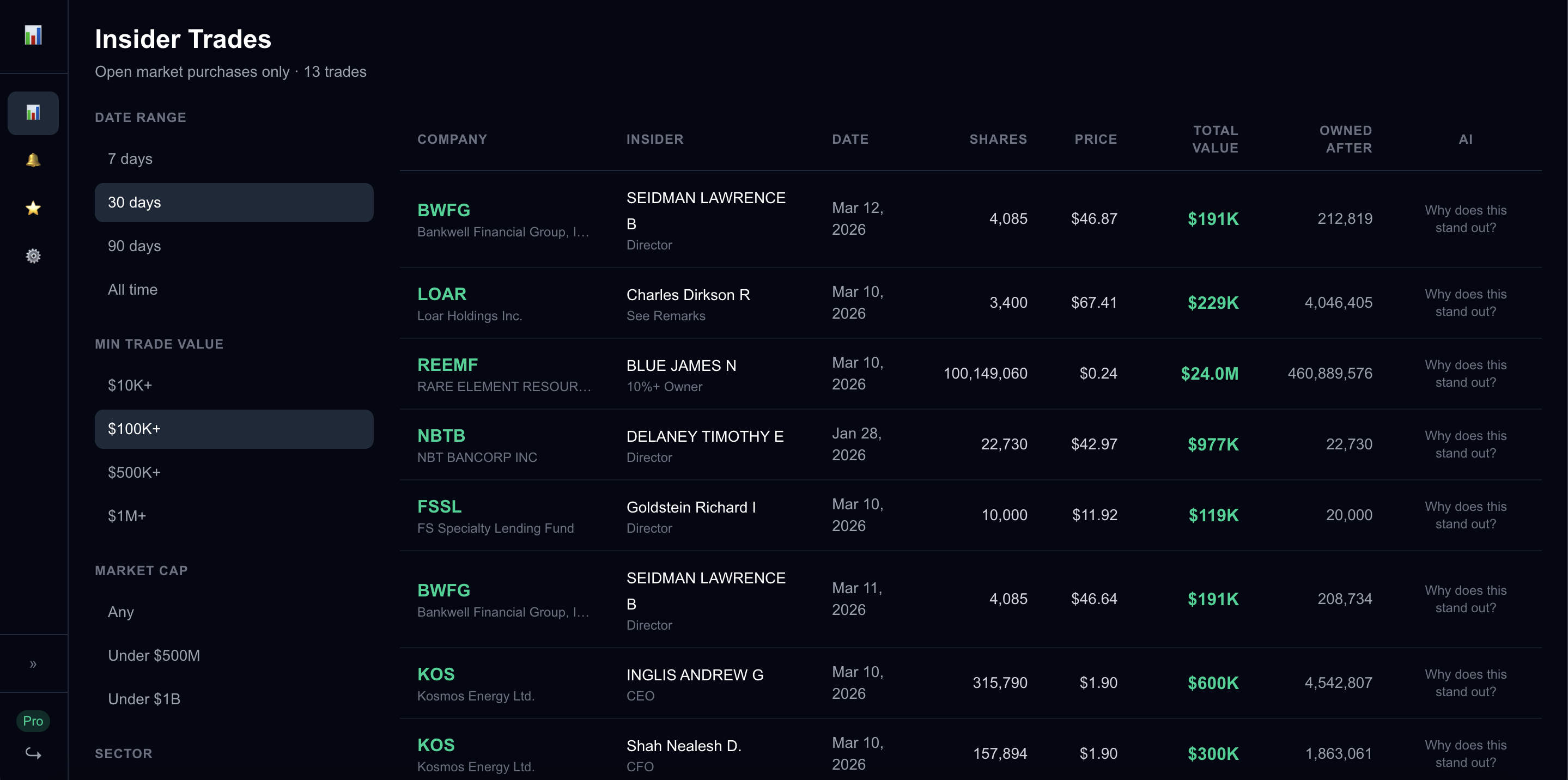Image resolution: width=1568 pixels, height=780 pixels.
Task: Open BWFG ticker in Mar 12 row
Action: pos(443,210)
